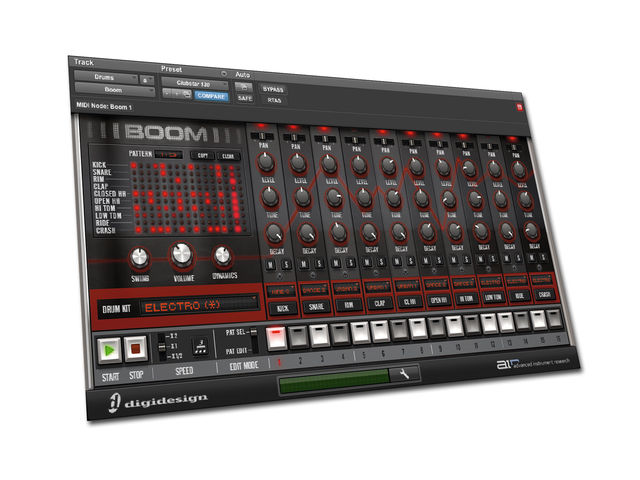Click the red plug-in close icon at top right
The height and width of the screenshot is (480, 640).
tap(519, 107)
